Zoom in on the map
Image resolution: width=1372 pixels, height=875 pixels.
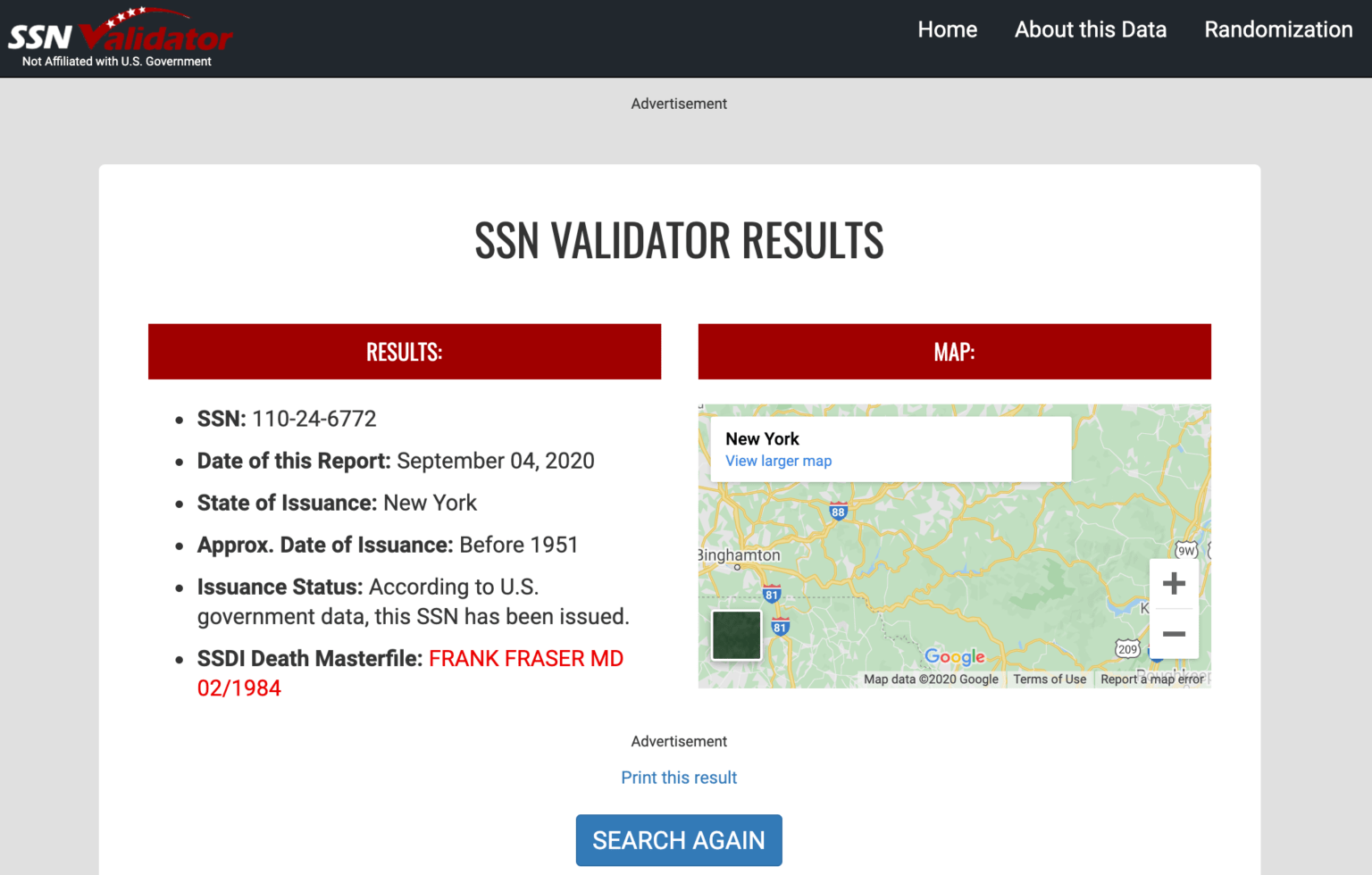(x=1173, y=584)
